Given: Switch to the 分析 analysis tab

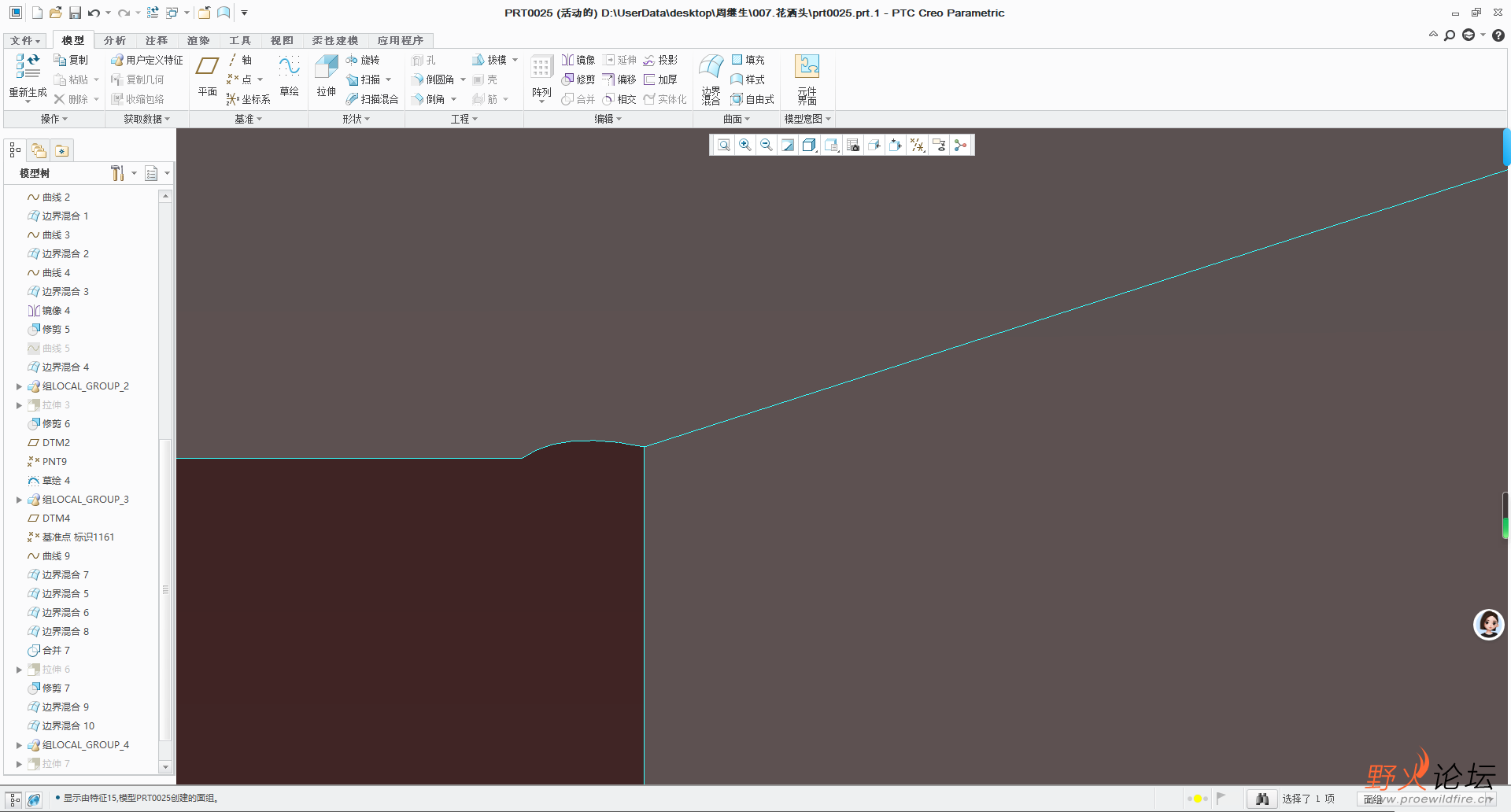Looking at the screenshot, I should tap(115, 40).
